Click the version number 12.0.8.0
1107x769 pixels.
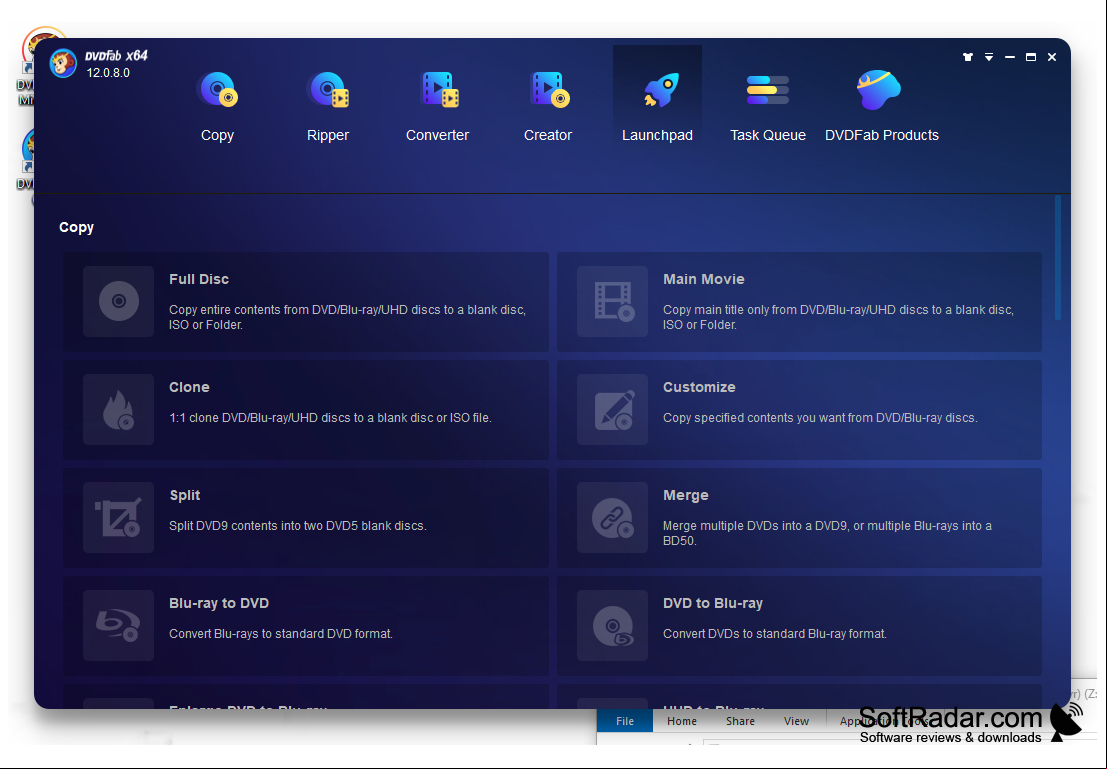pos(108,73)
